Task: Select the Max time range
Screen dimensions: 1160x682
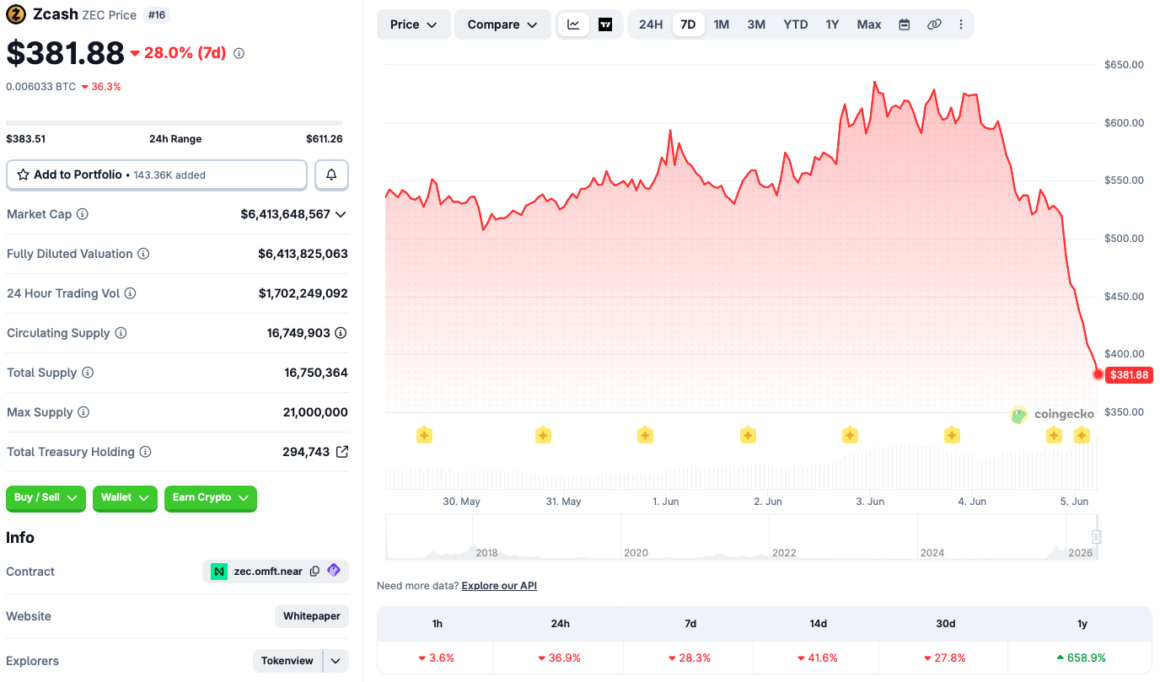Action: coord(869,24)
